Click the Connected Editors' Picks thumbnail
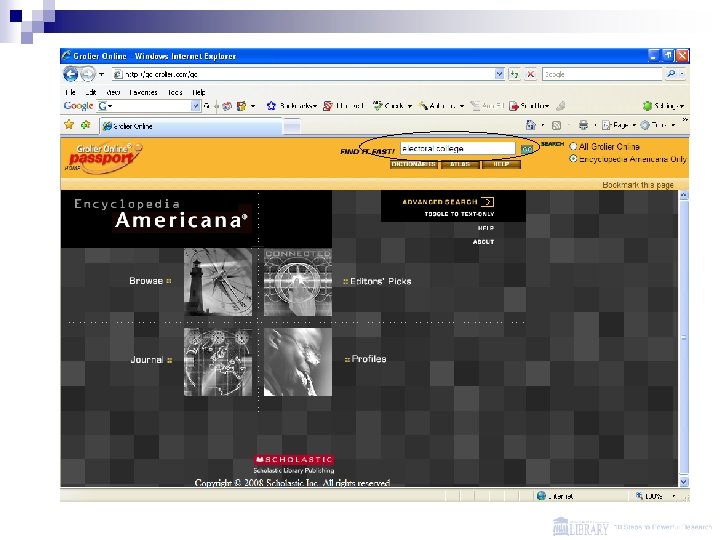The height and width of the screenshot is (540, 720). coord(298,282)
